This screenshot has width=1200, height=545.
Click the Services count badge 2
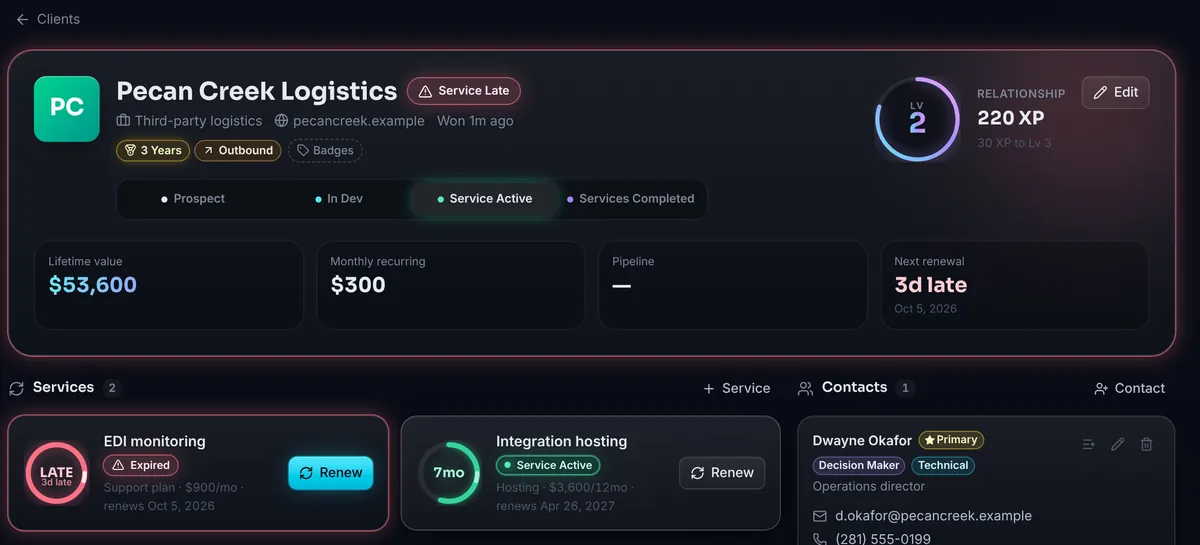pyautogui.click(x=111, y=388)
